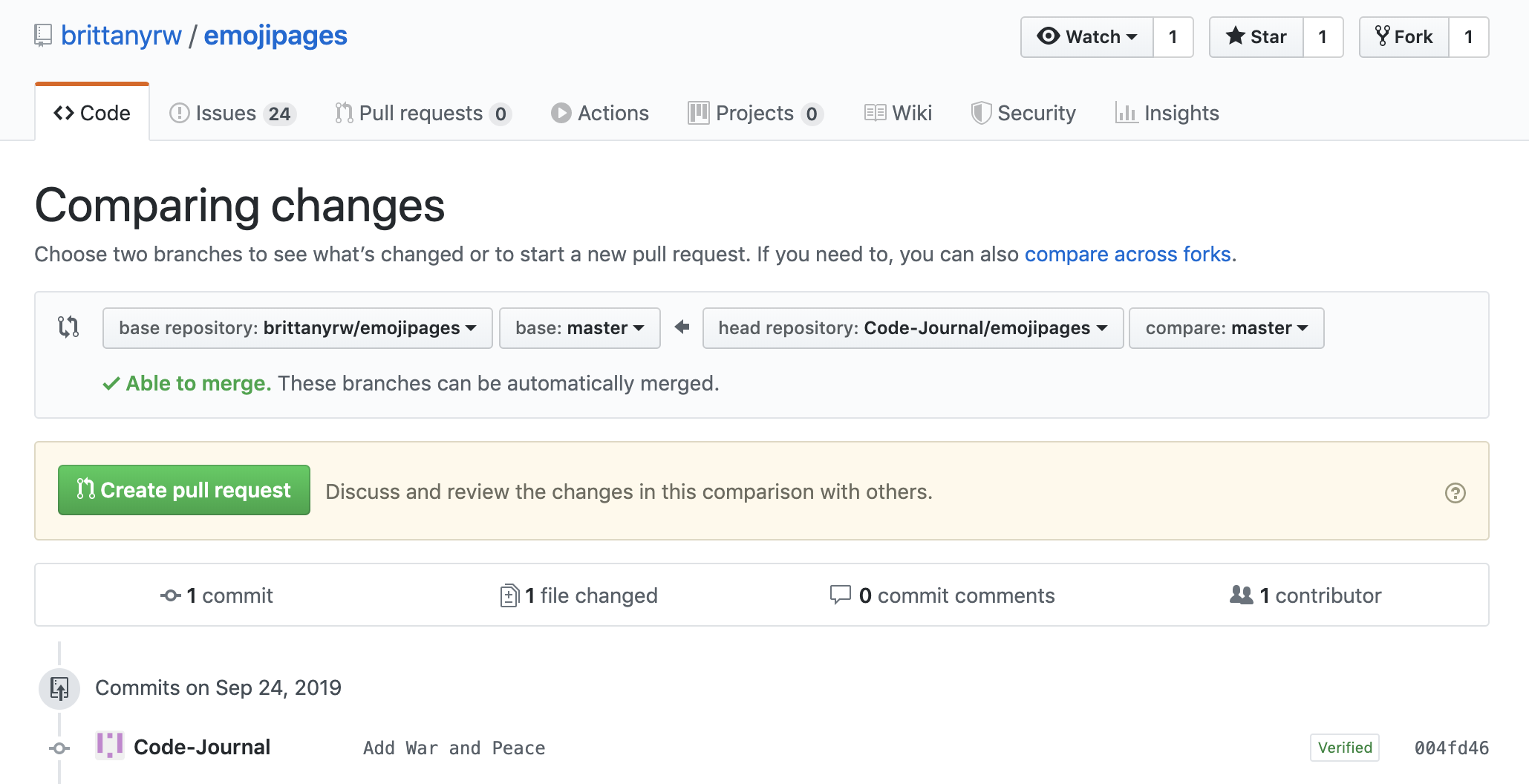The image size is (1529, 784).
Task: Open the 'Add War and Peace' commit message
Action: (x=454, y=748)
